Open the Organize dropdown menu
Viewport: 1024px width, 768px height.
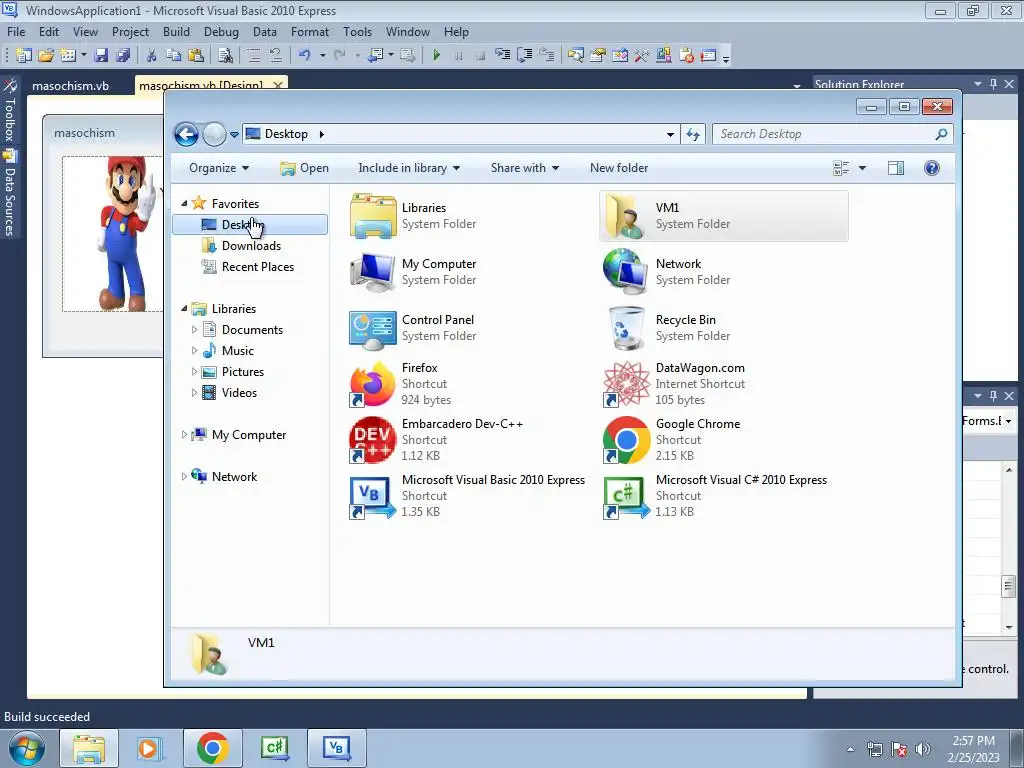point(219,168)
